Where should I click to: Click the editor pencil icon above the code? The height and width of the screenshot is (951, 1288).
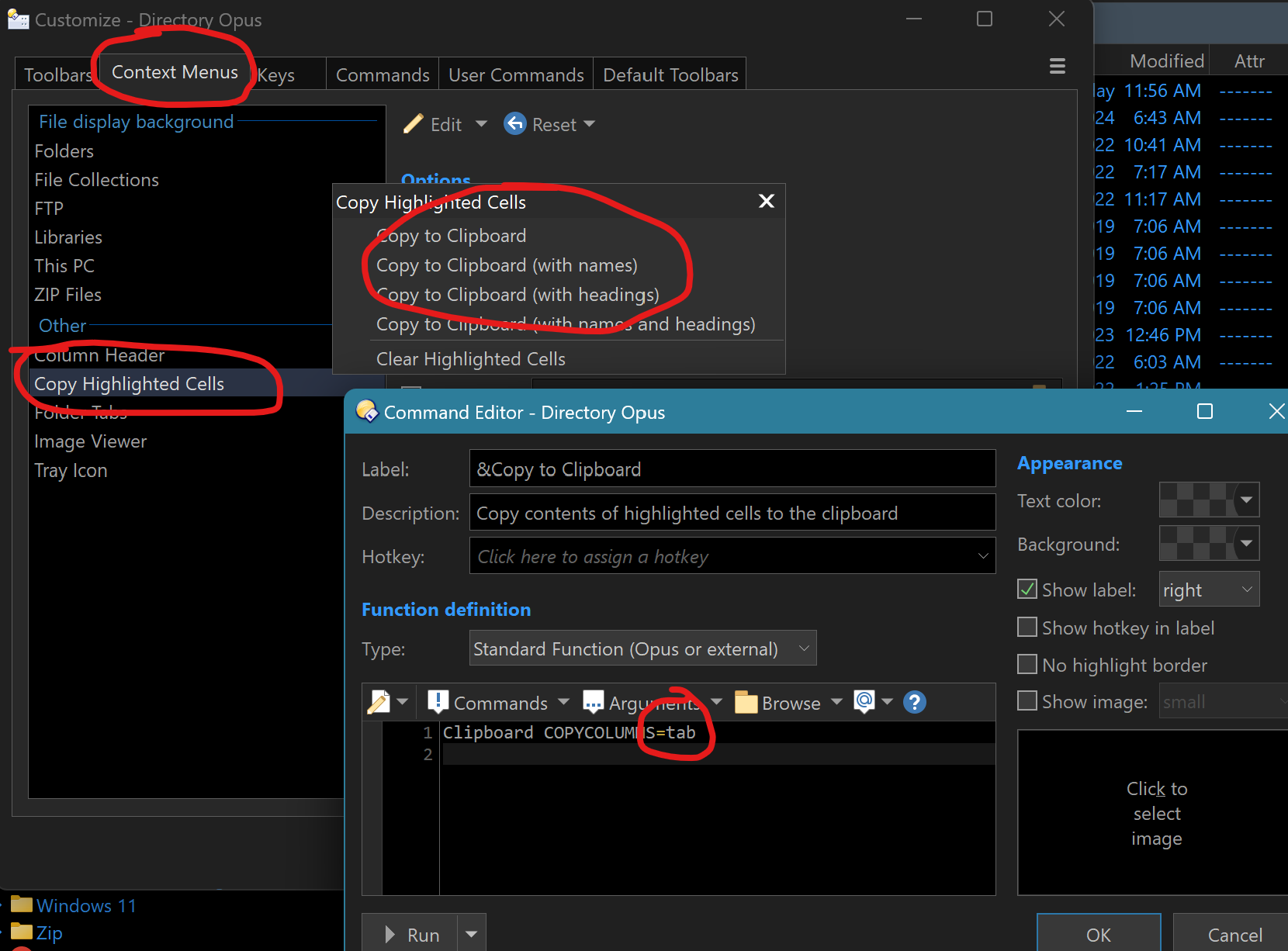point(379,703)
